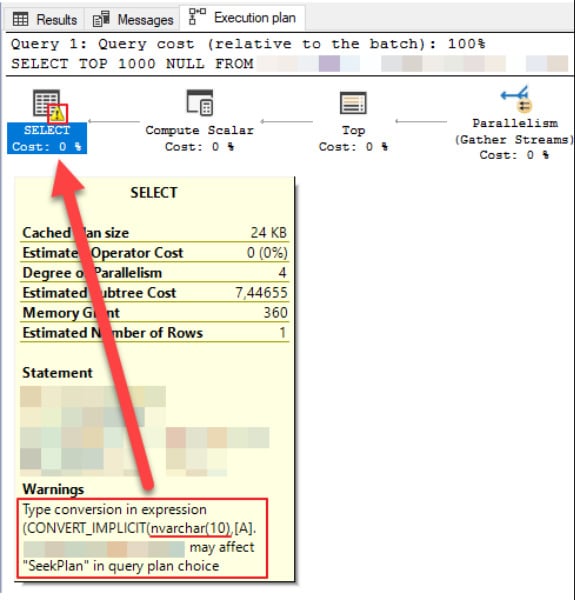The width and height of the screenshot is (575, 600).
Task: Click the Messages tab icon
Action: click(x=101, y=19)
